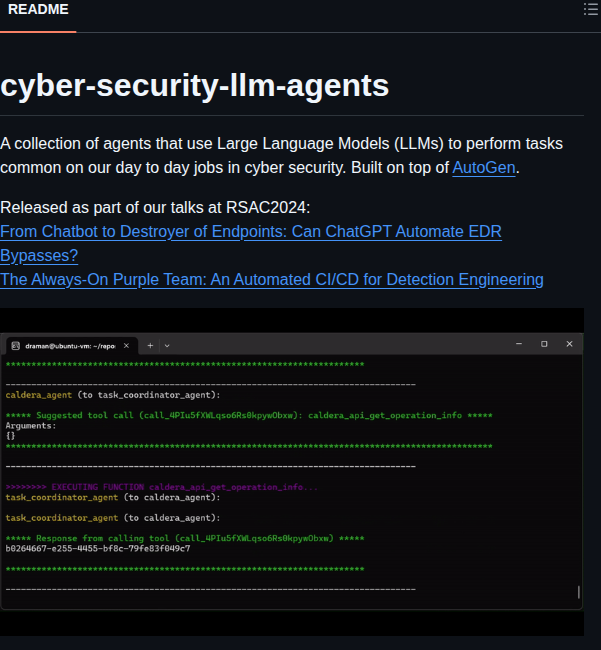Click the 'Arguments:' text in terminal

[31, 426]
